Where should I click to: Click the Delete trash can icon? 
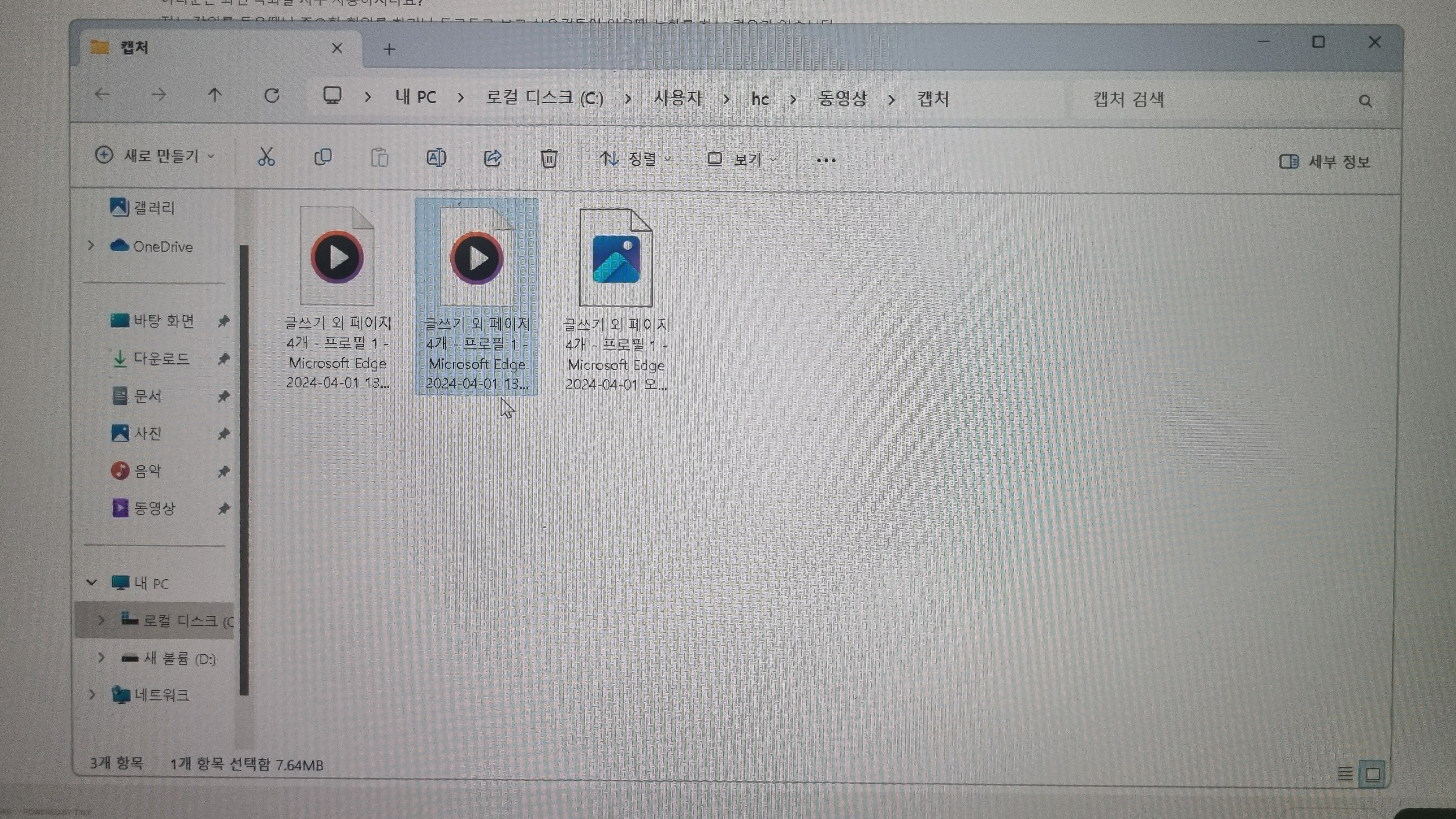click(549, 159)
